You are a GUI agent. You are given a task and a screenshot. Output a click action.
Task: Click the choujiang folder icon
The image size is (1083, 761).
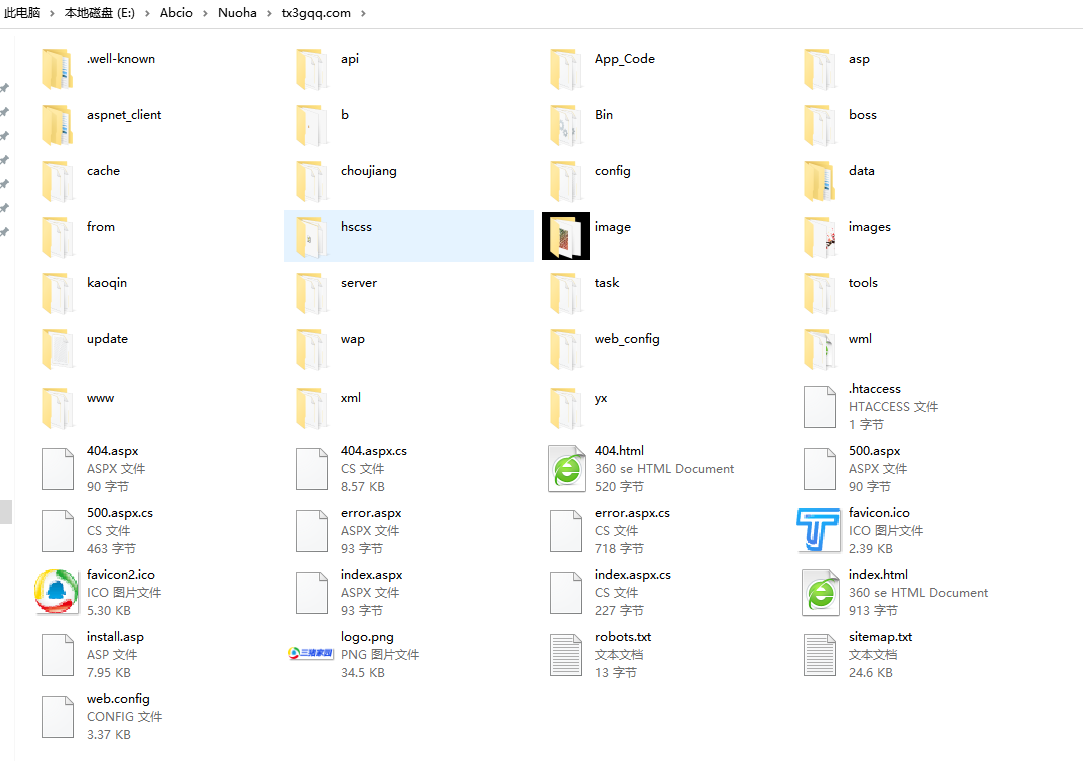point(312,181)
